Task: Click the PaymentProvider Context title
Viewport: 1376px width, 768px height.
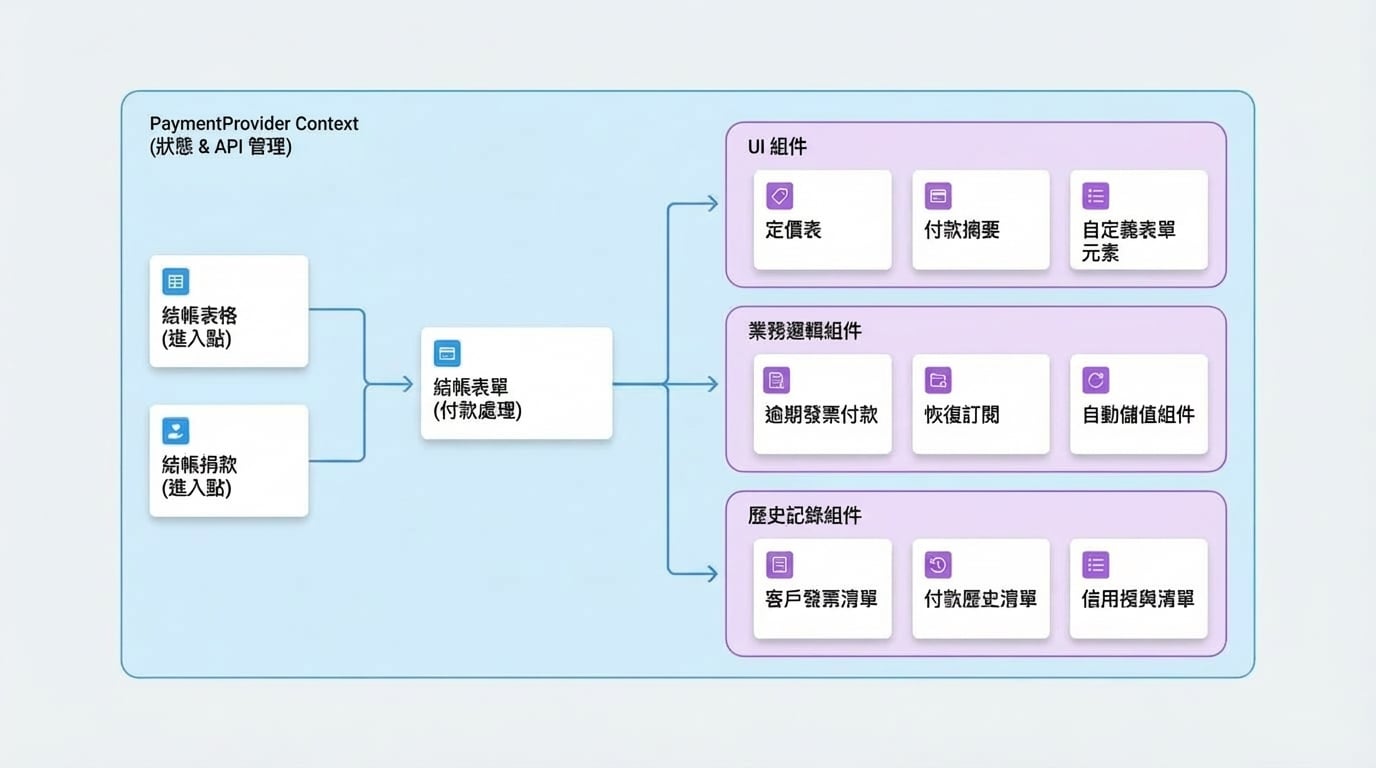Action: pos(254,124)
